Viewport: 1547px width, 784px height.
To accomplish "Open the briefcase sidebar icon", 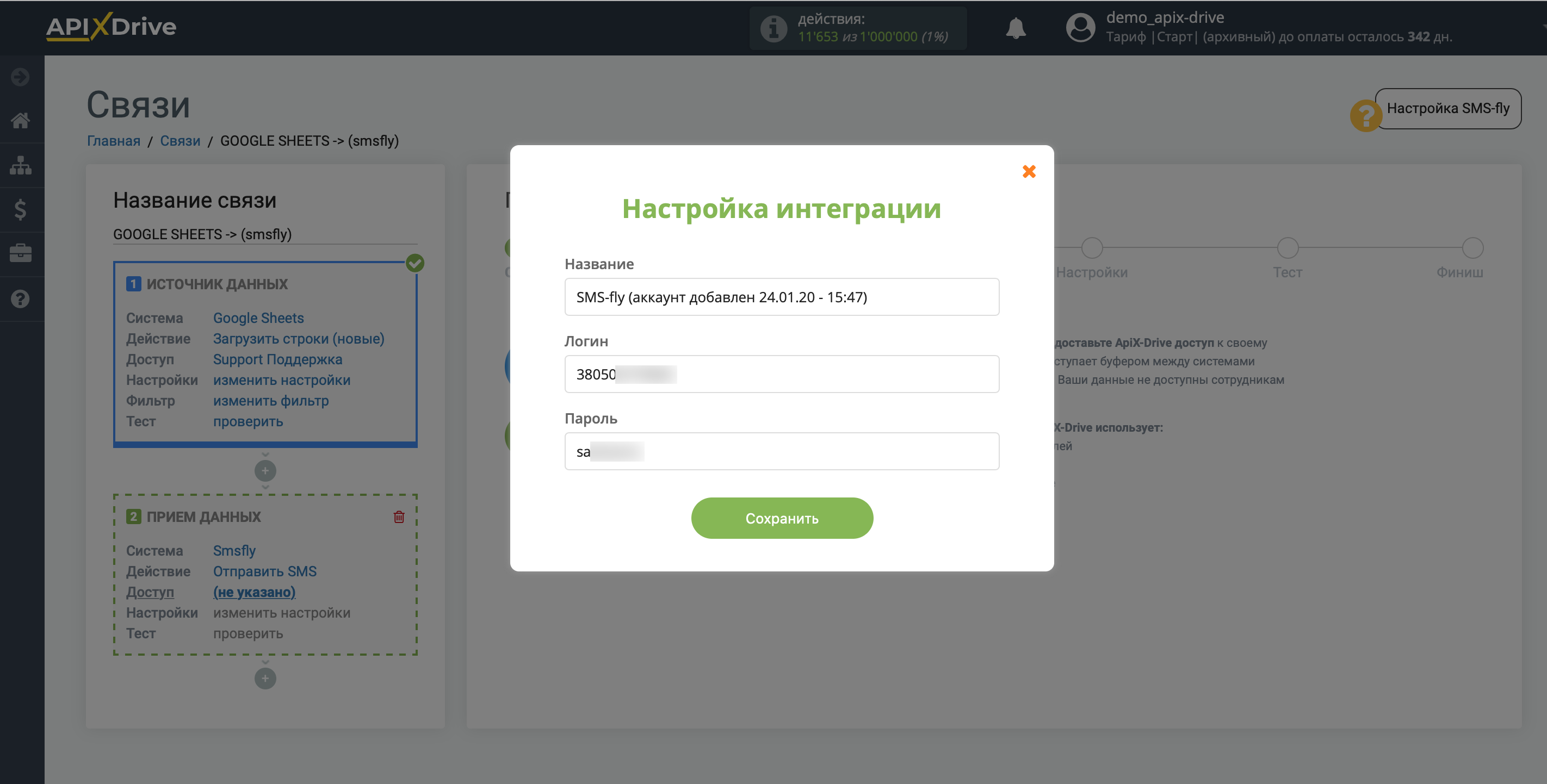I will (21, 253).
